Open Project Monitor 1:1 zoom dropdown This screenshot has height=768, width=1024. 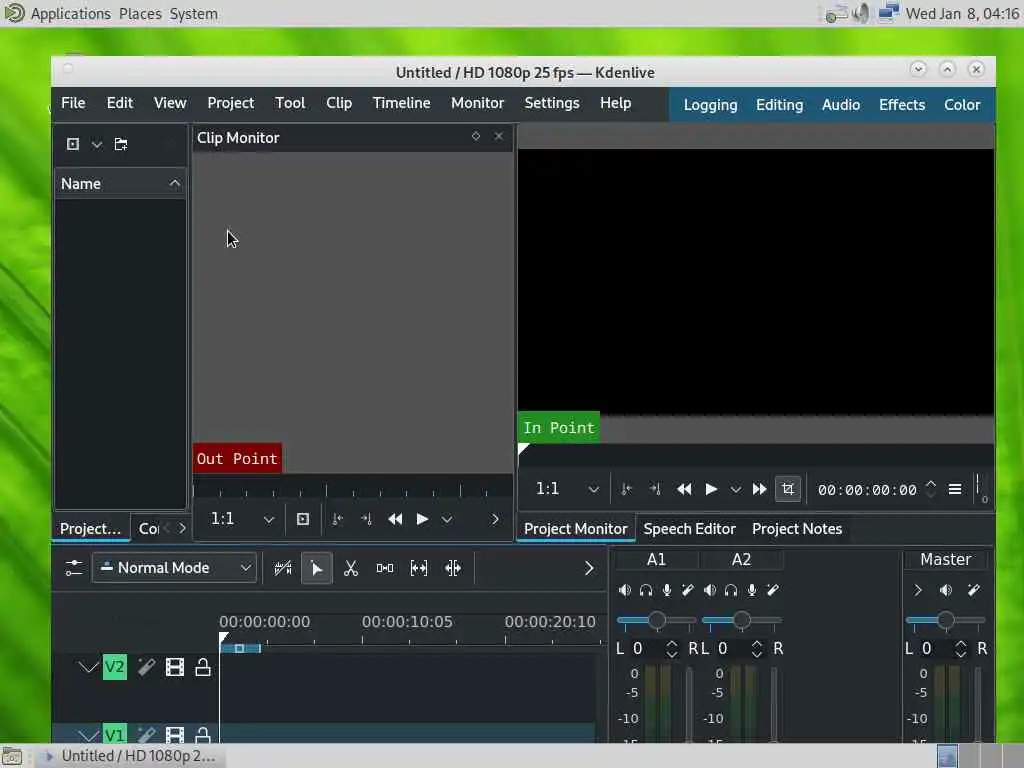click(567, 489)
